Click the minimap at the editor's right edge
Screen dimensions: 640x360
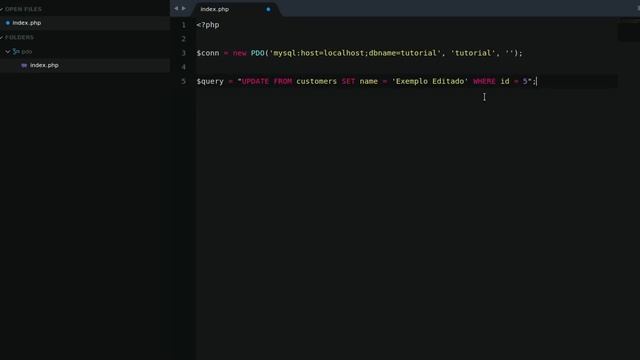pos(629,30)
